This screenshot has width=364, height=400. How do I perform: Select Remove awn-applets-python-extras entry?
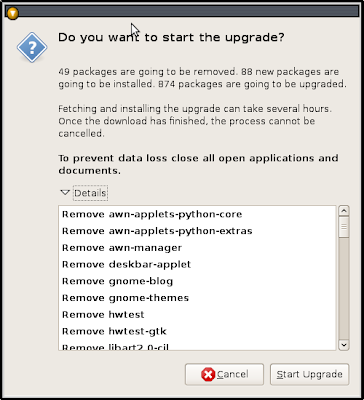197,231
